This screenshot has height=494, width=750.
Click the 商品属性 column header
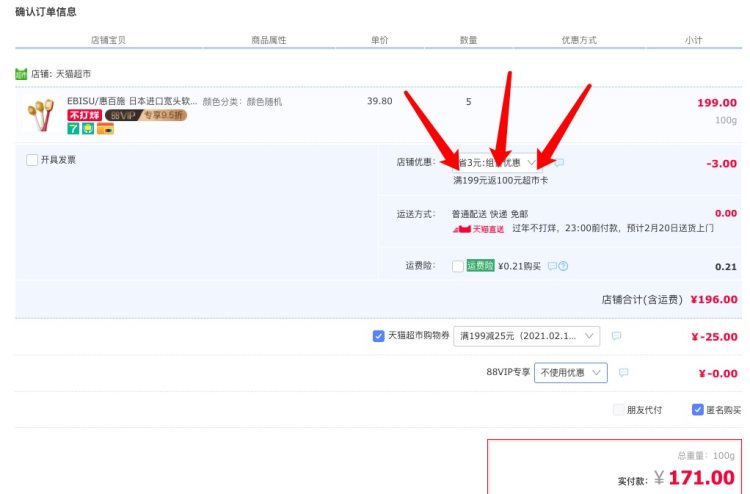click(x=269, y=40)
